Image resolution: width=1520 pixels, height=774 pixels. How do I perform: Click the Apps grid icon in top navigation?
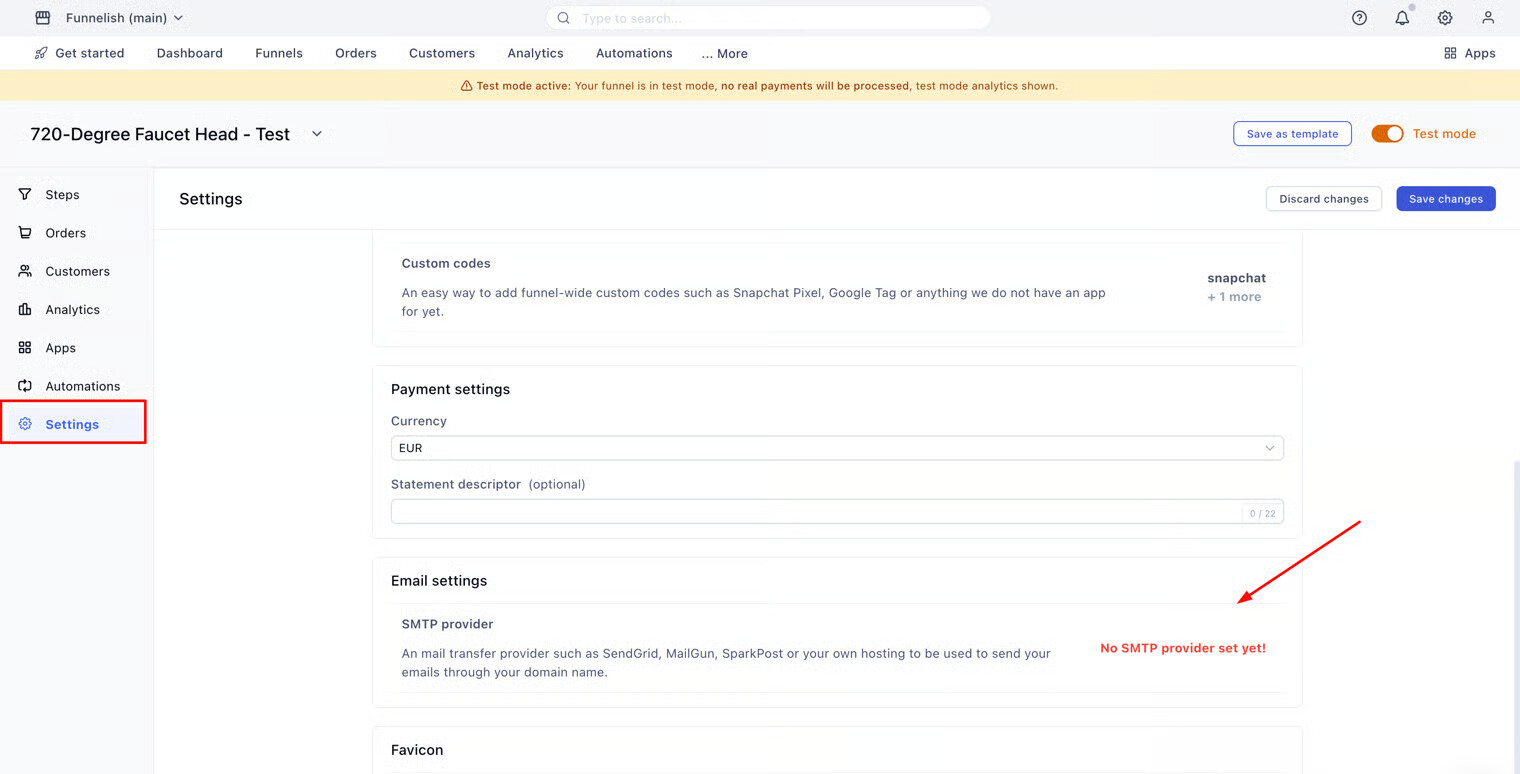tap(1450, 53)
